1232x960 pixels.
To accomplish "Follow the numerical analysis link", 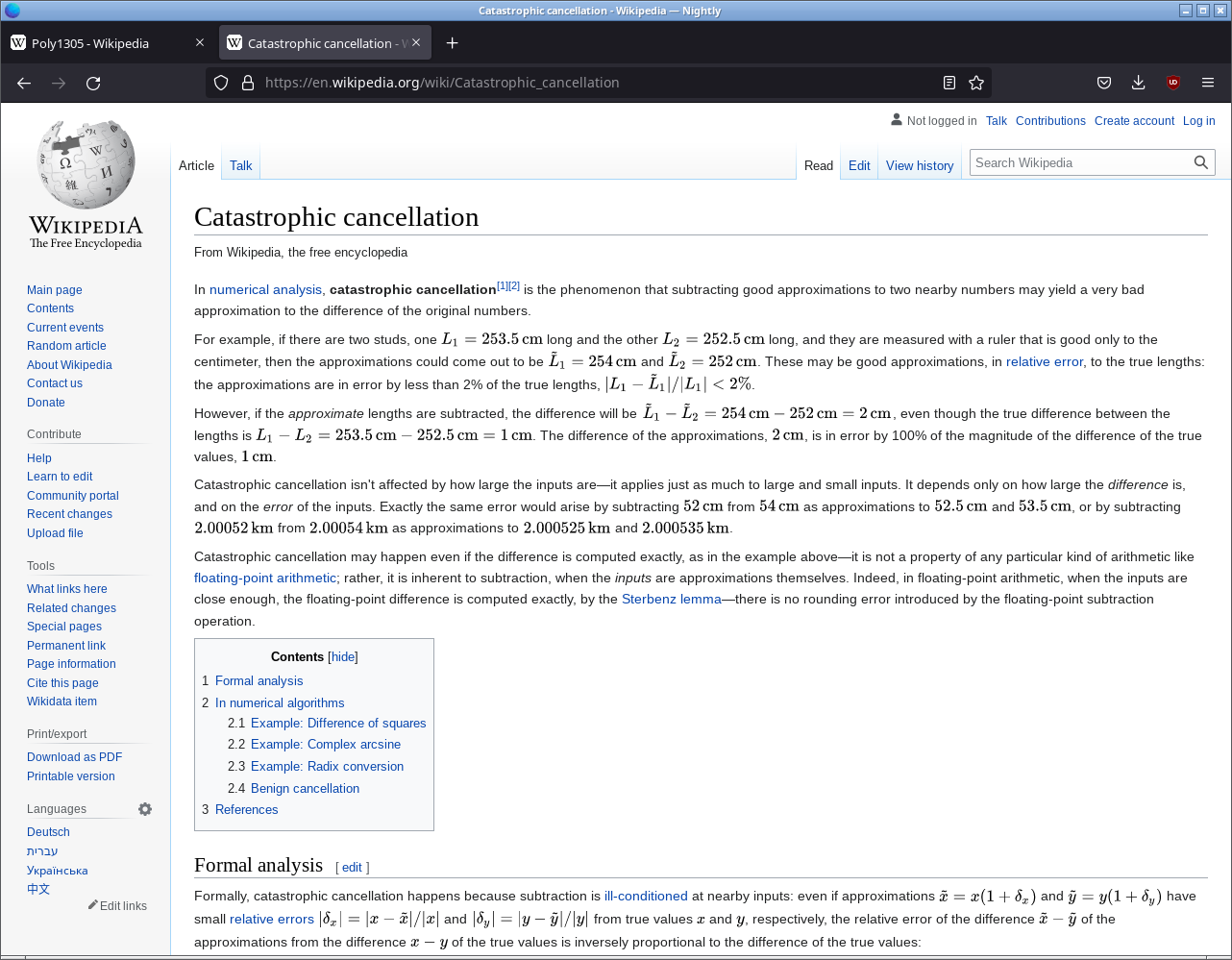I will [x=265, y=289].
